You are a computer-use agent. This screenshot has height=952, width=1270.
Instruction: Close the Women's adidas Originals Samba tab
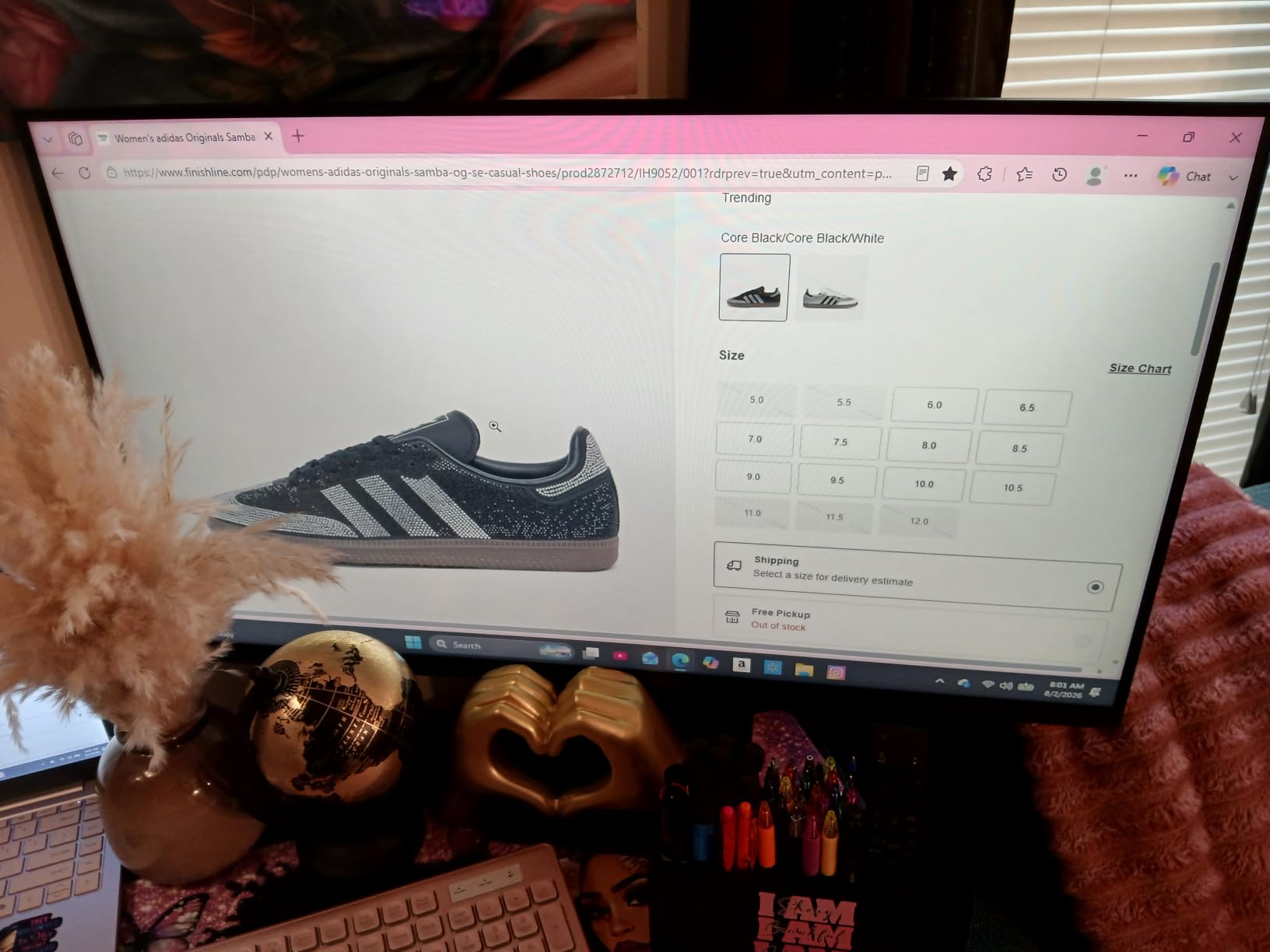point(268,137)
